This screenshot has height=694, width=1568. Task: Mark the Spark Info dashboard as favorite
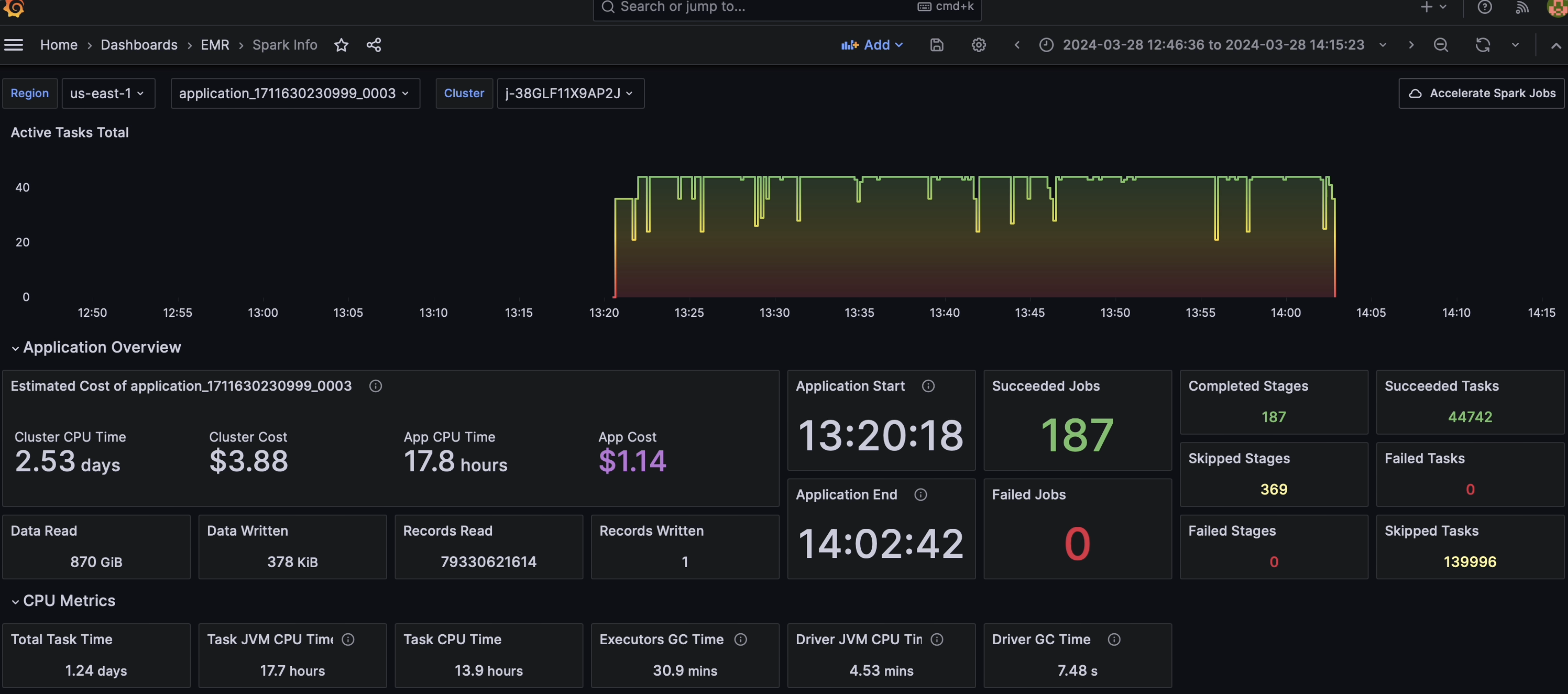click(x=342, y=44)
